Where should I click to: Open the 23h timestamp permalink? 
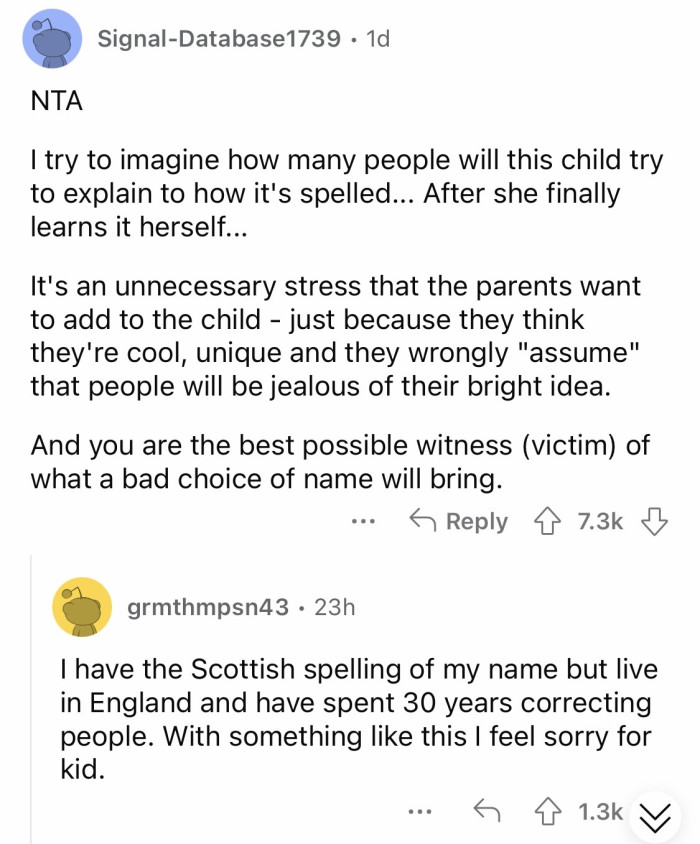(335, 607)
